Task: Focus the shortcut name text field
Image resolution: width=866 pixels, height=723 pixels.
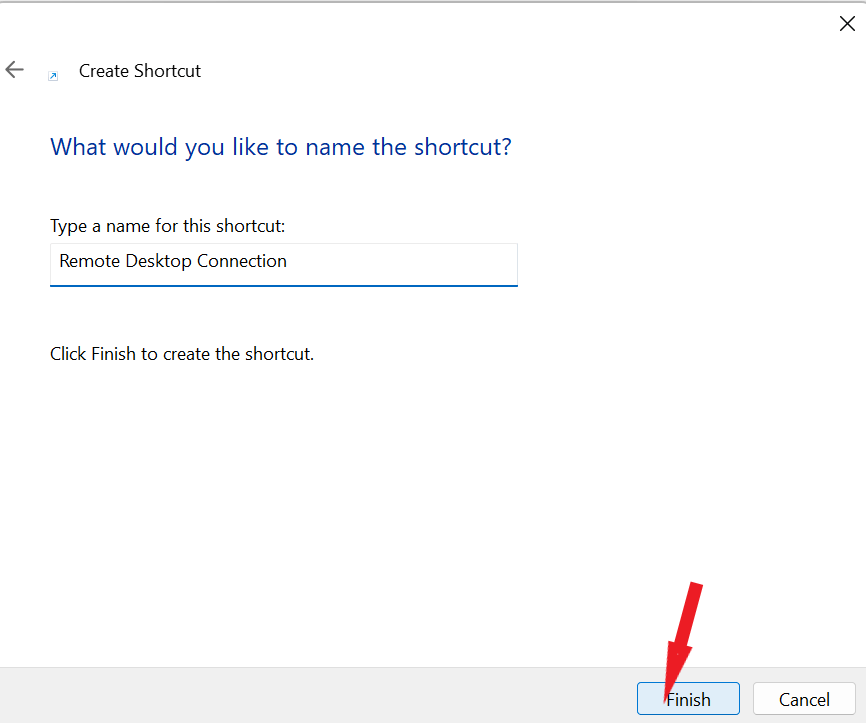Action: (283, 262)
